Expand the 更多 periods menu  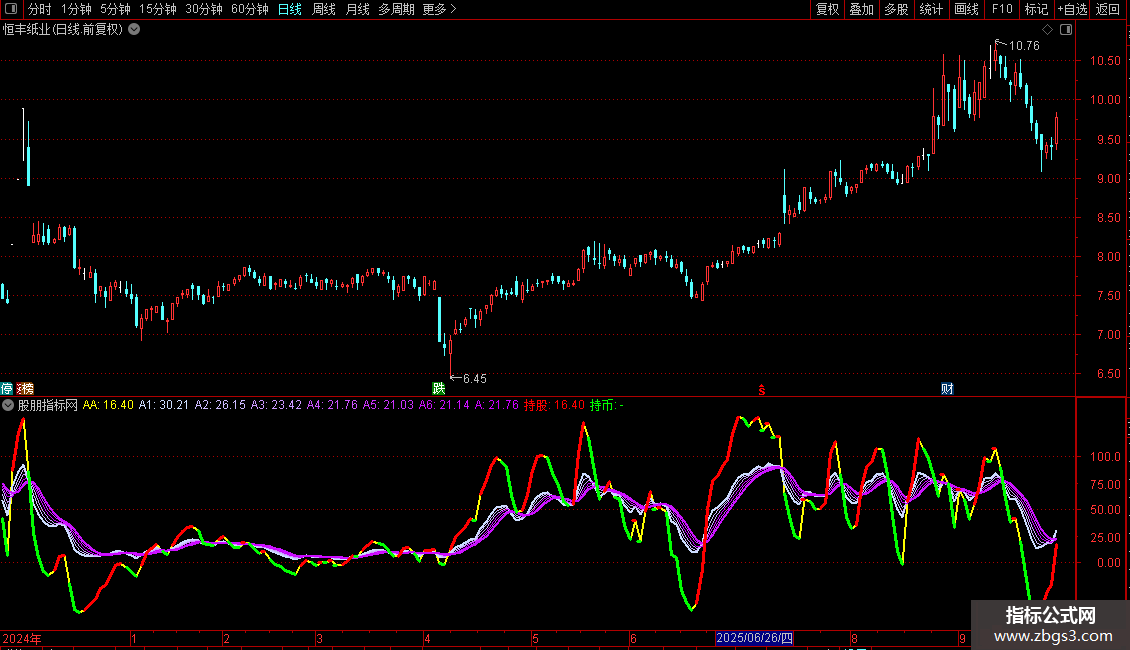tap(439, 9)
